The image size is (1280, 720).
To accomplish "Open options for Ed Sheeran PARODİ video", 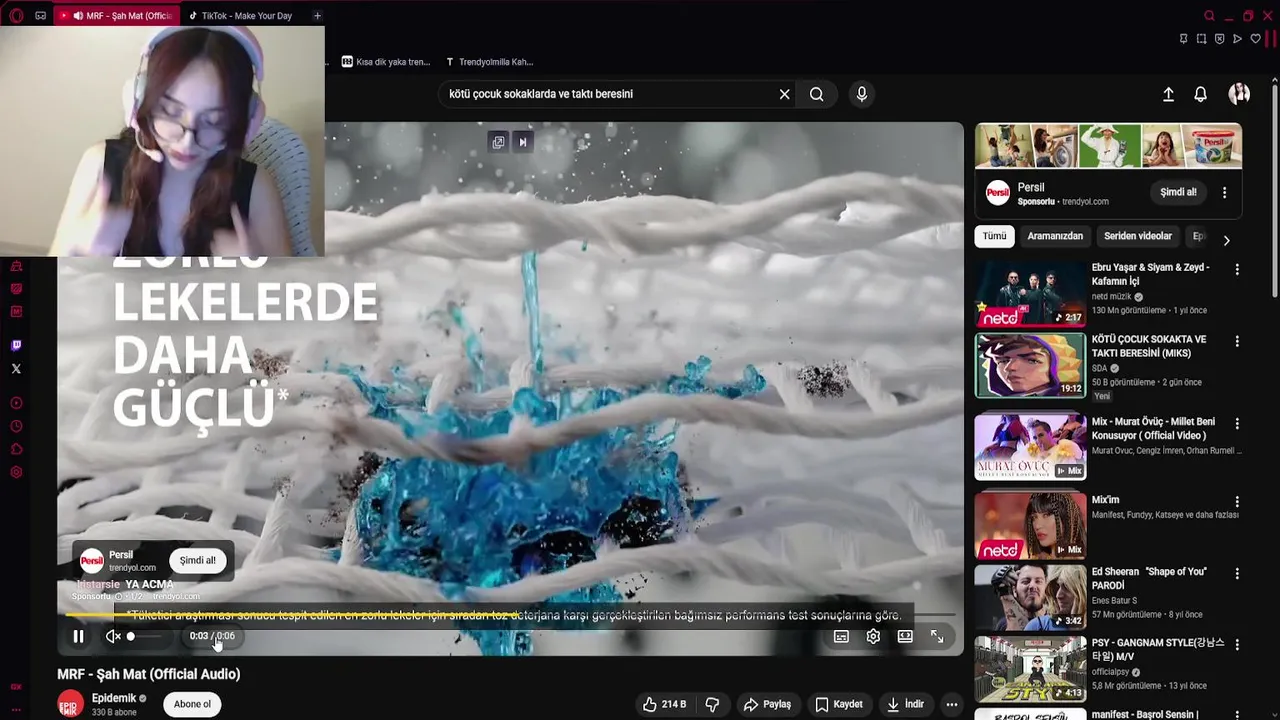I will point(1237,574).
